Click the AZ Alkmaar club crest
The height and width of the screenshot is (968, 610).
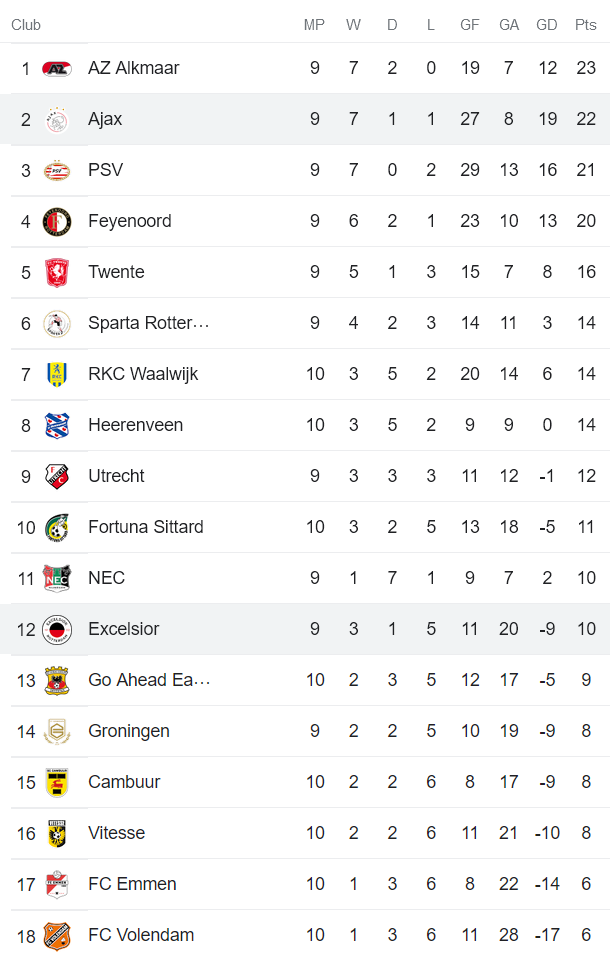pyautogui.click(x=57, y=69)
